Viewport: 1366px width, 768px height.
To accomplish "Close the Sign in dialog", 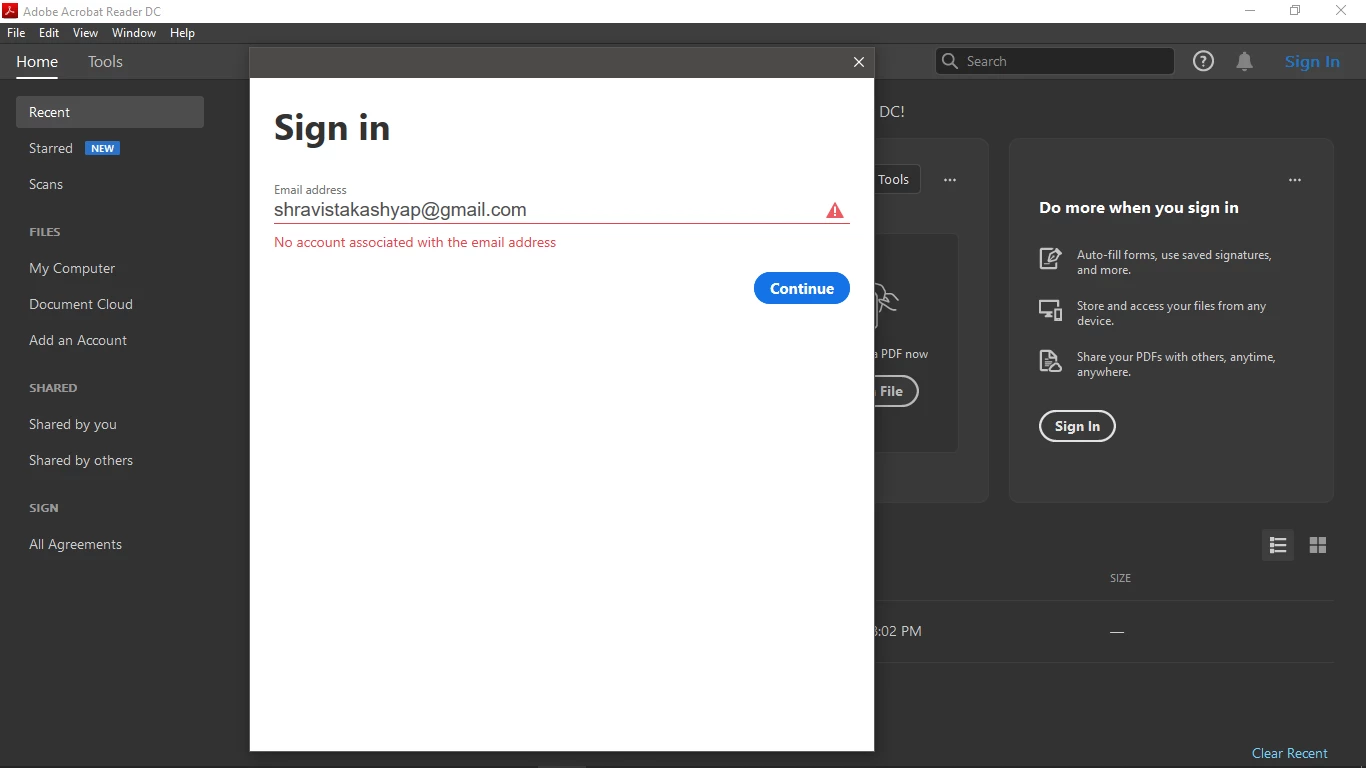I will click(859, 62).
